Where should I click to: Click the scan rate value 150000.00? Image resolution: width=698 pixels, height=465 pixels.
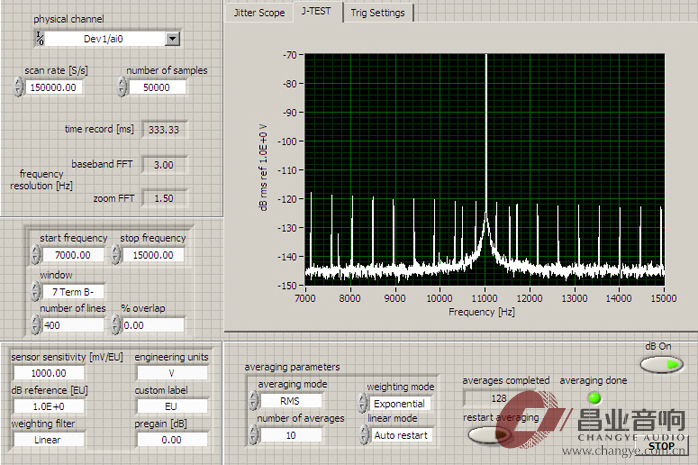53,87
